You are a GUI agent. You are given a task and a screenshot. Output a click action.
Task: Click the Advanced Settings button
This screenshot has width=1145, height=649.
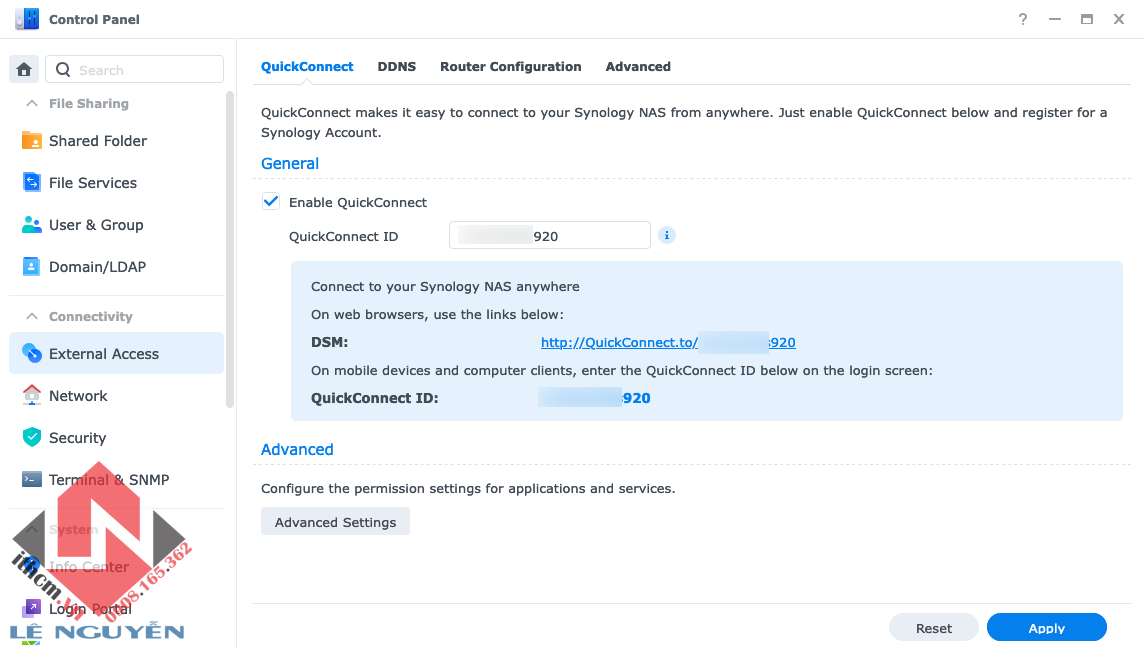[x=335, y=522]
